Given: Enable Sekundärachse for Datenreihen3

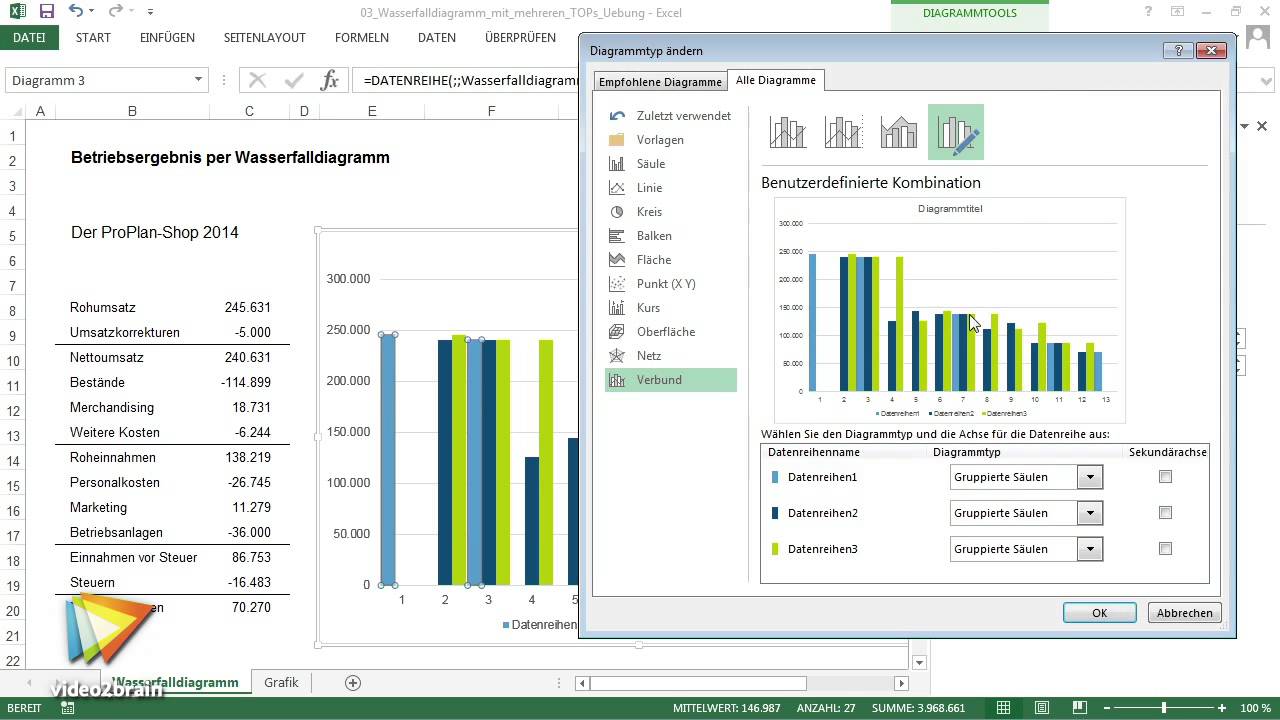Looking at the screenshot, I should click(x=1165, y=549).
